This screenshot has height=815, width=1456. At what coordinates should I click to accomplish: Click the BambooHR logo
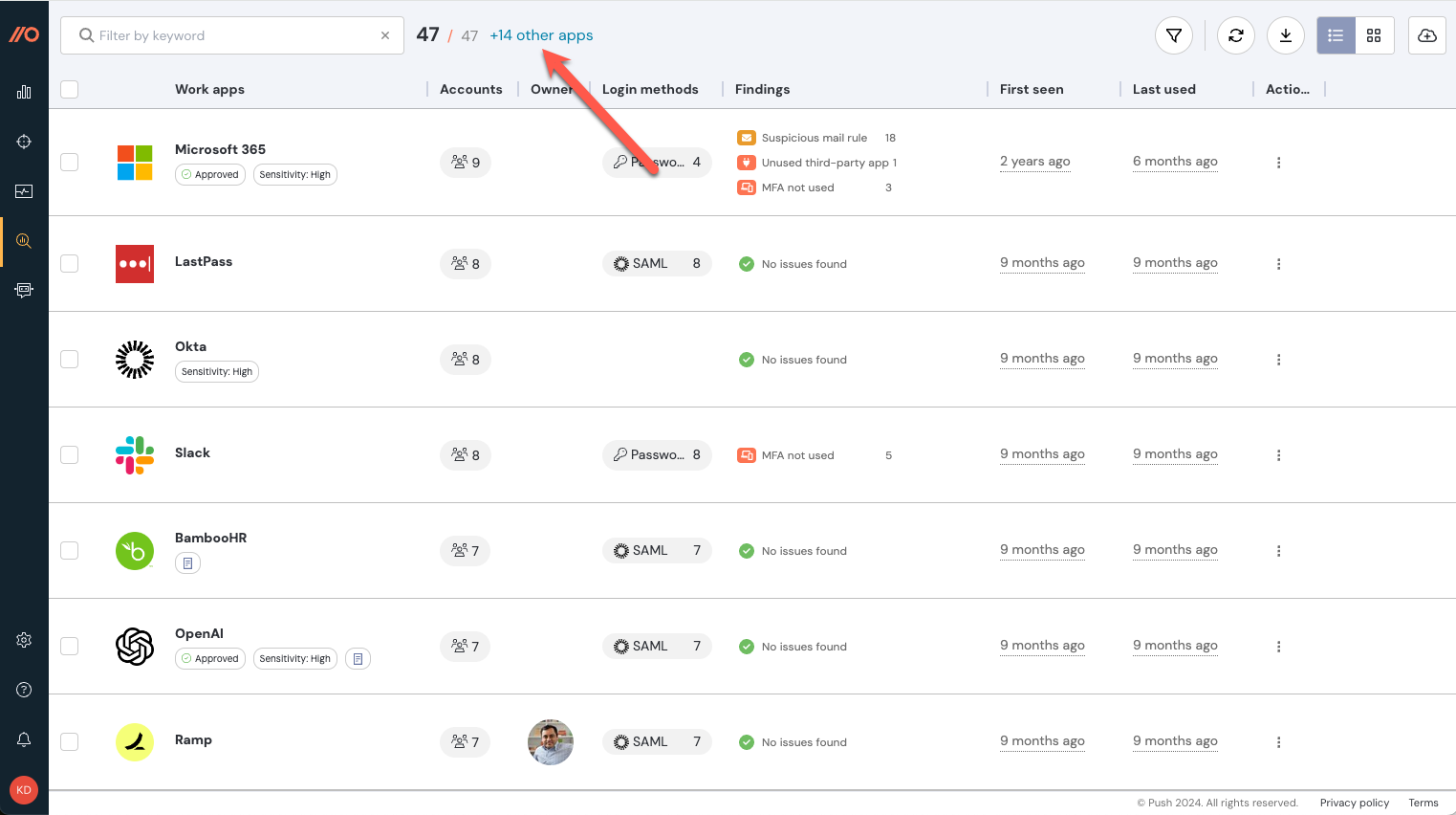coord(135,551)
